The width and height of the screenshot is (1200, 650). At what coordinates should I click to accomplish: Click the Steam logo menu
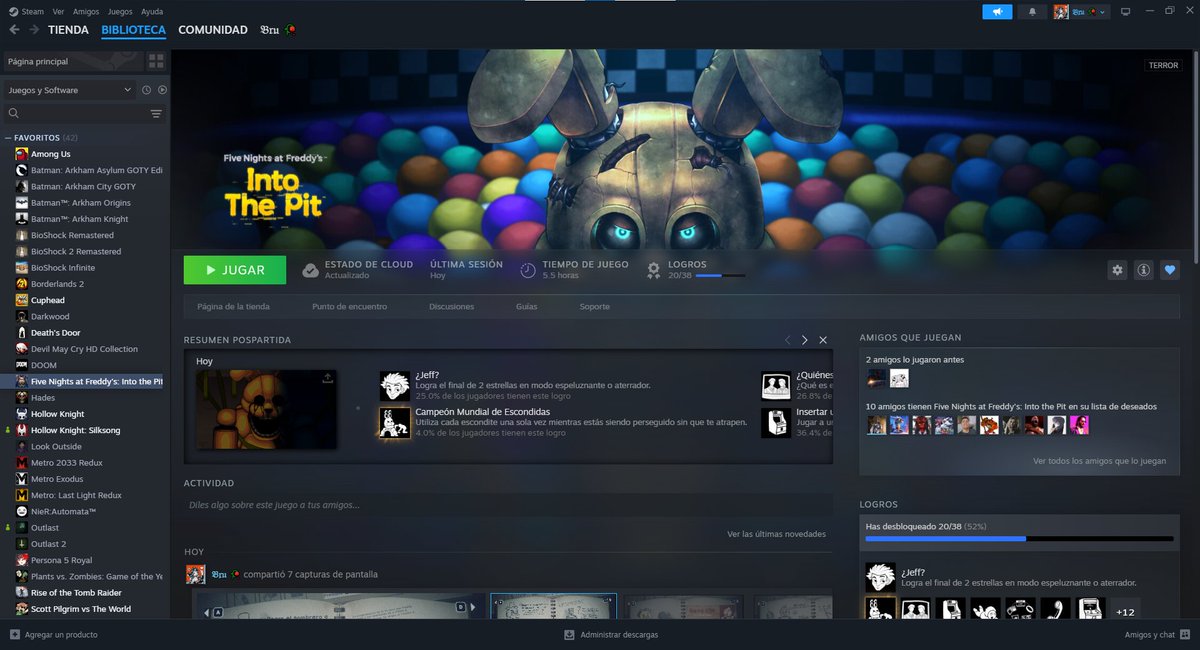(26, 11)
